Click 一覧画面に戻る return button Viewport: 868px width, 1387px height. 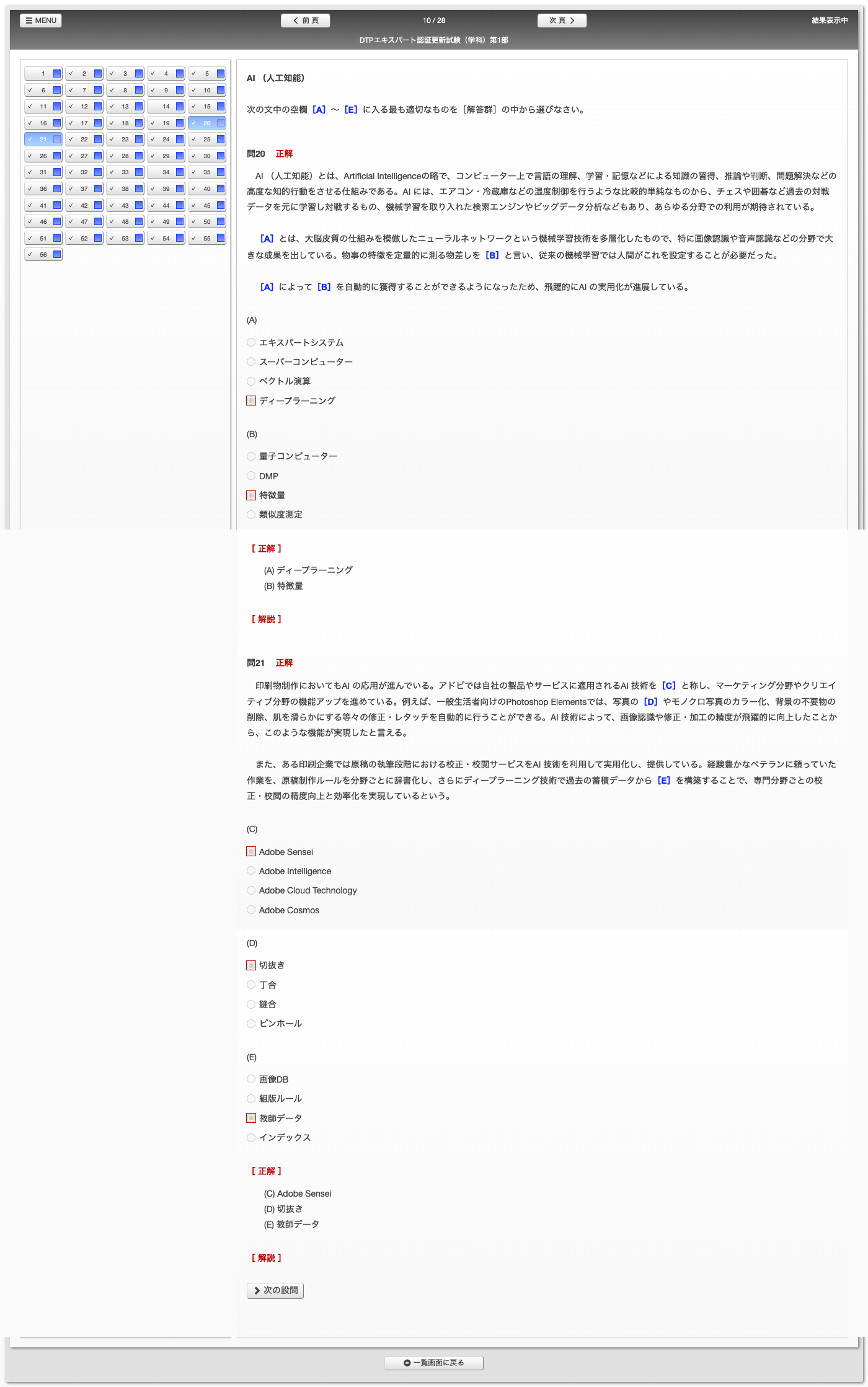pyautogui.click(x=433, y=1362)
